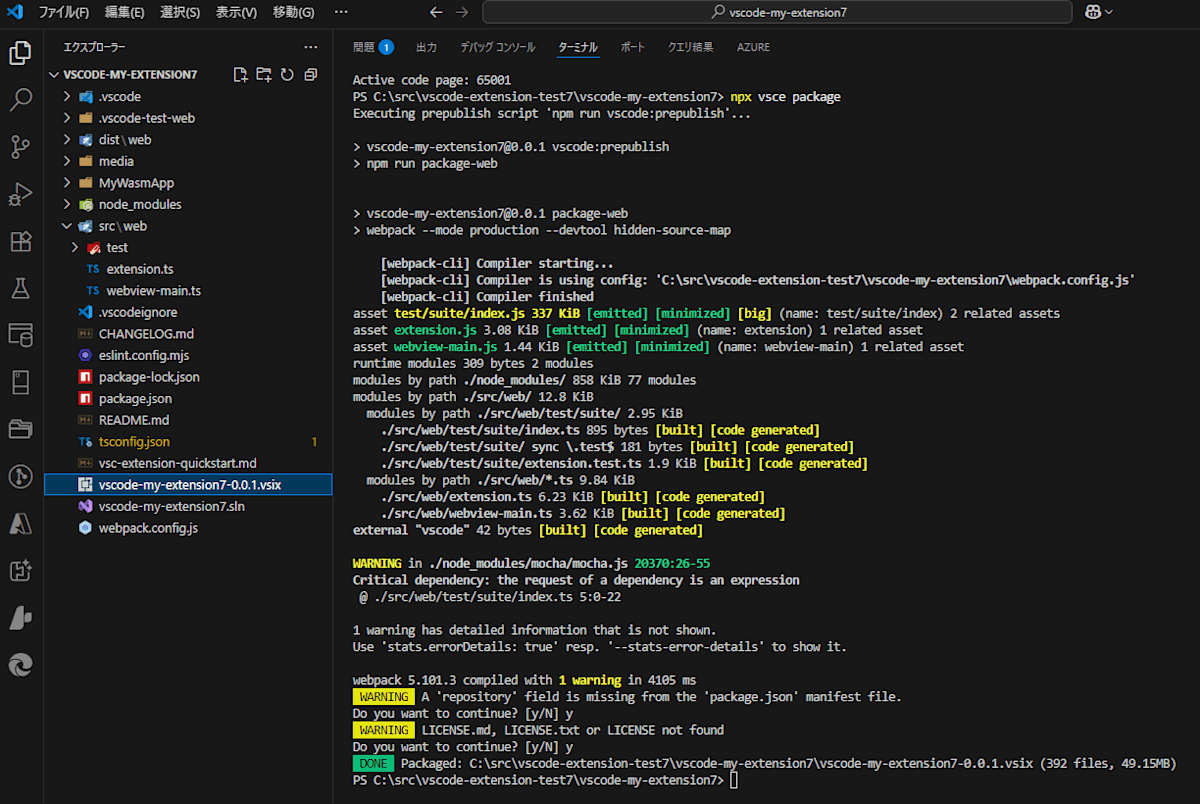Open the Microsoft Edge Tools icon

(x=21, y=664)
